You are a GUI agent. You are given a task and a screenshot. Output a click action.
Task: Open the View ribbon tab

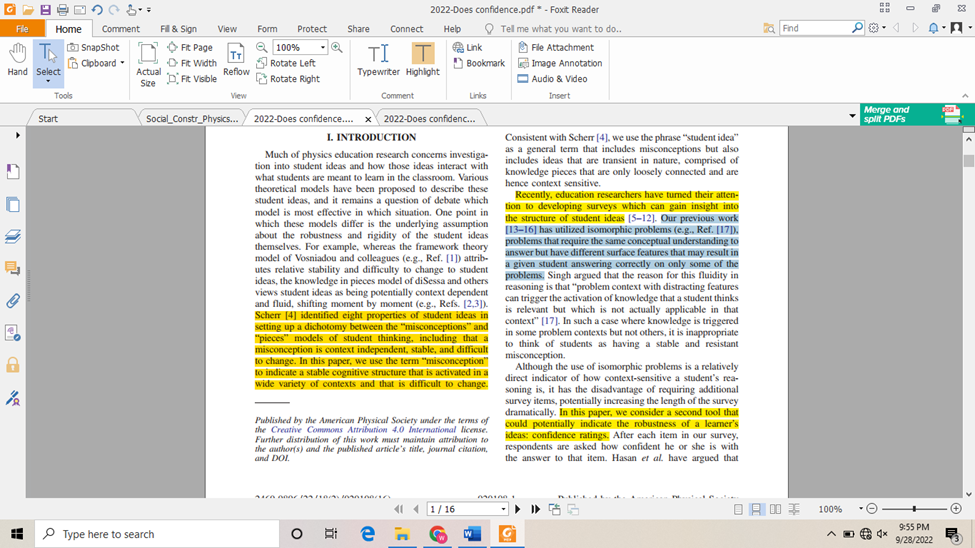(x=227, y=29)
